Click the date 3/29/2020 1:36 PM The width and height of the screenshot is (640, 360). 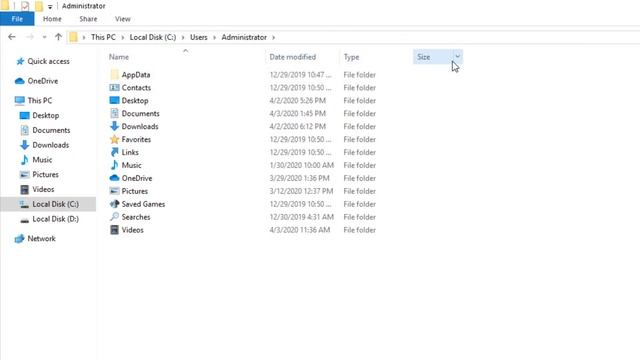point(299,178)
